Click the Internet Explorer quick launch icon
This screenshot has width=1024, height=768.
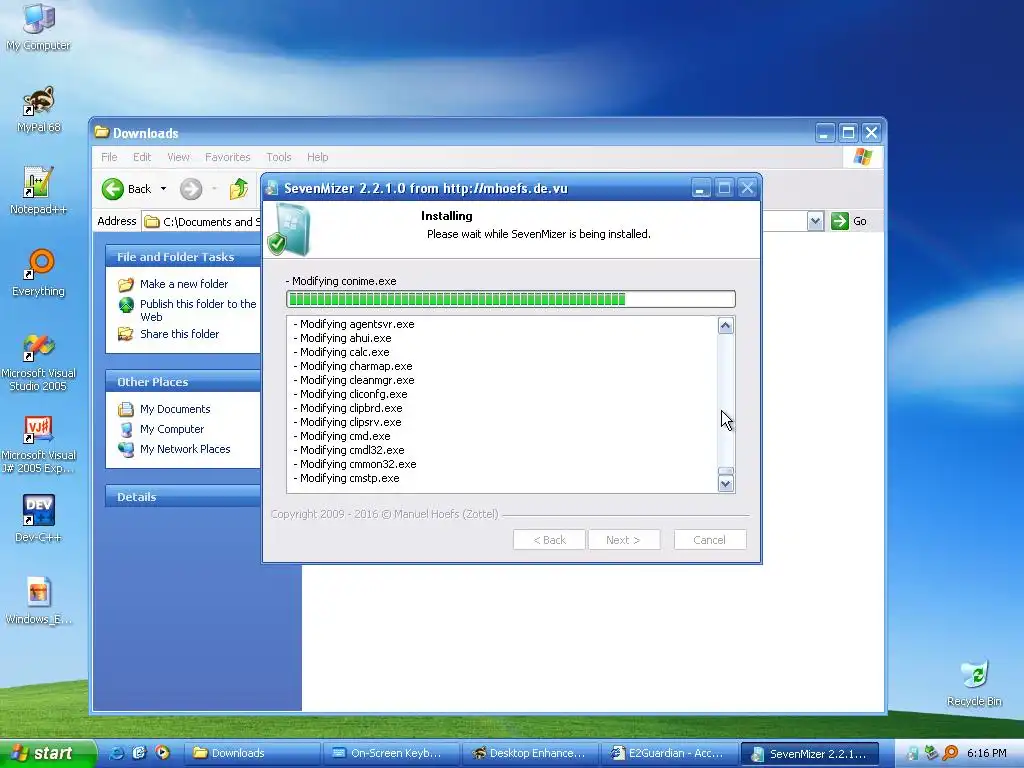coord(116,753)
